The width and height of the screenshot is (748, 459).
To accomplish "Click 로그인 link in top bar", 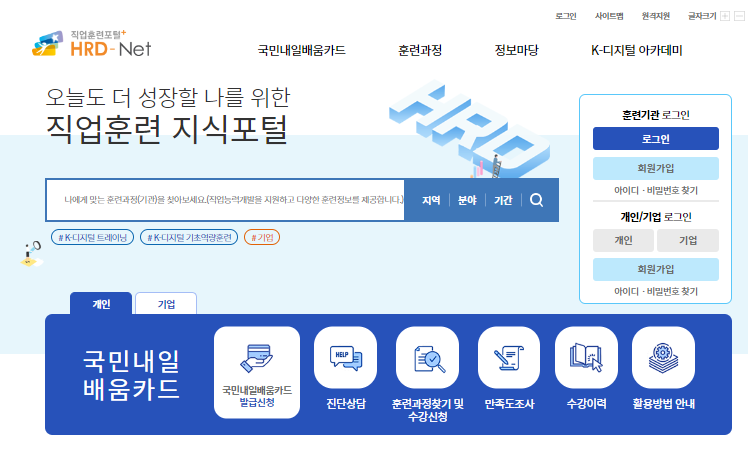I will [x=566, y=16].
